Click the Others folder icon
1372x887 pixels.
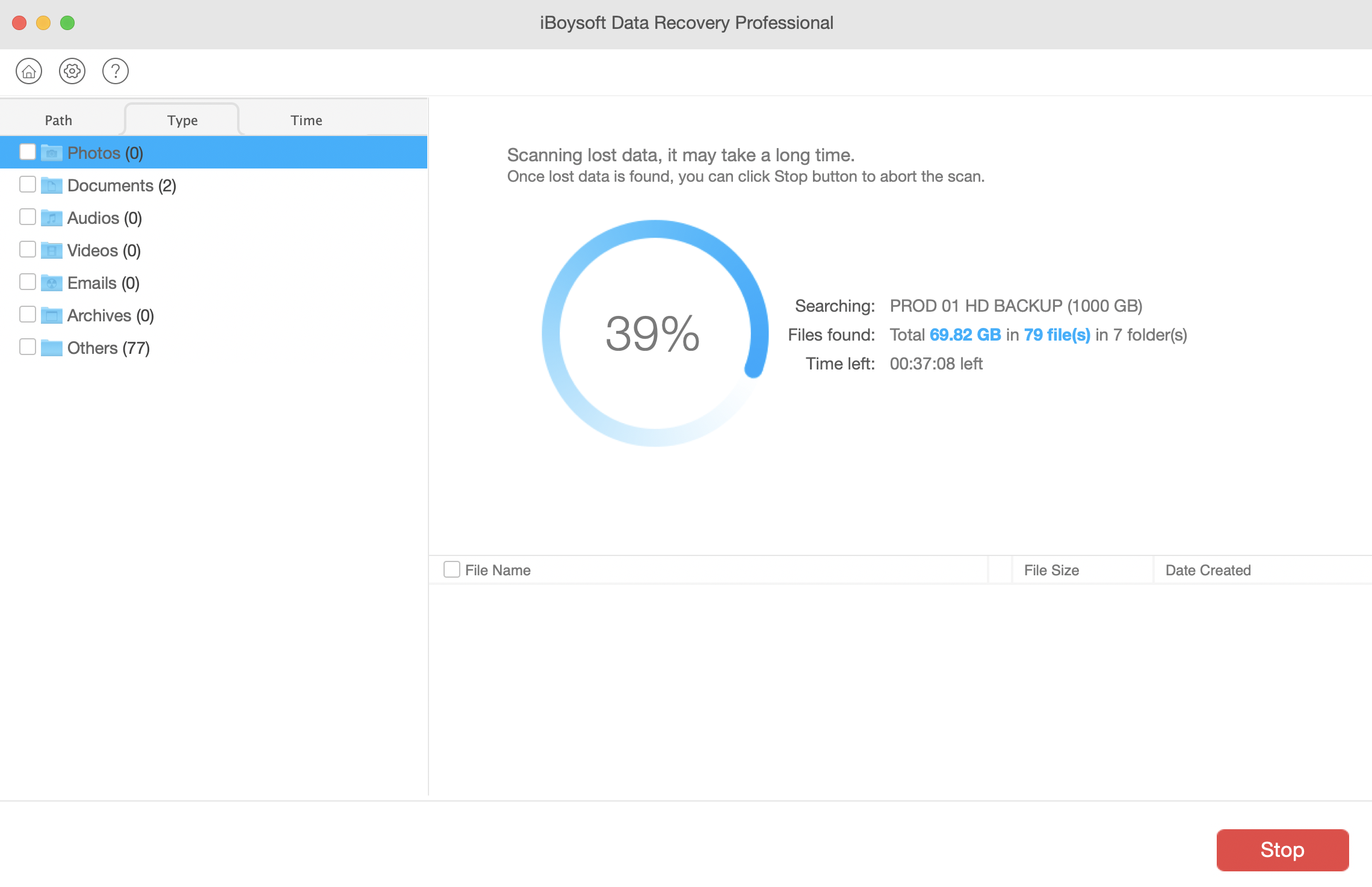pyautogui.click(x=52, y=348)
